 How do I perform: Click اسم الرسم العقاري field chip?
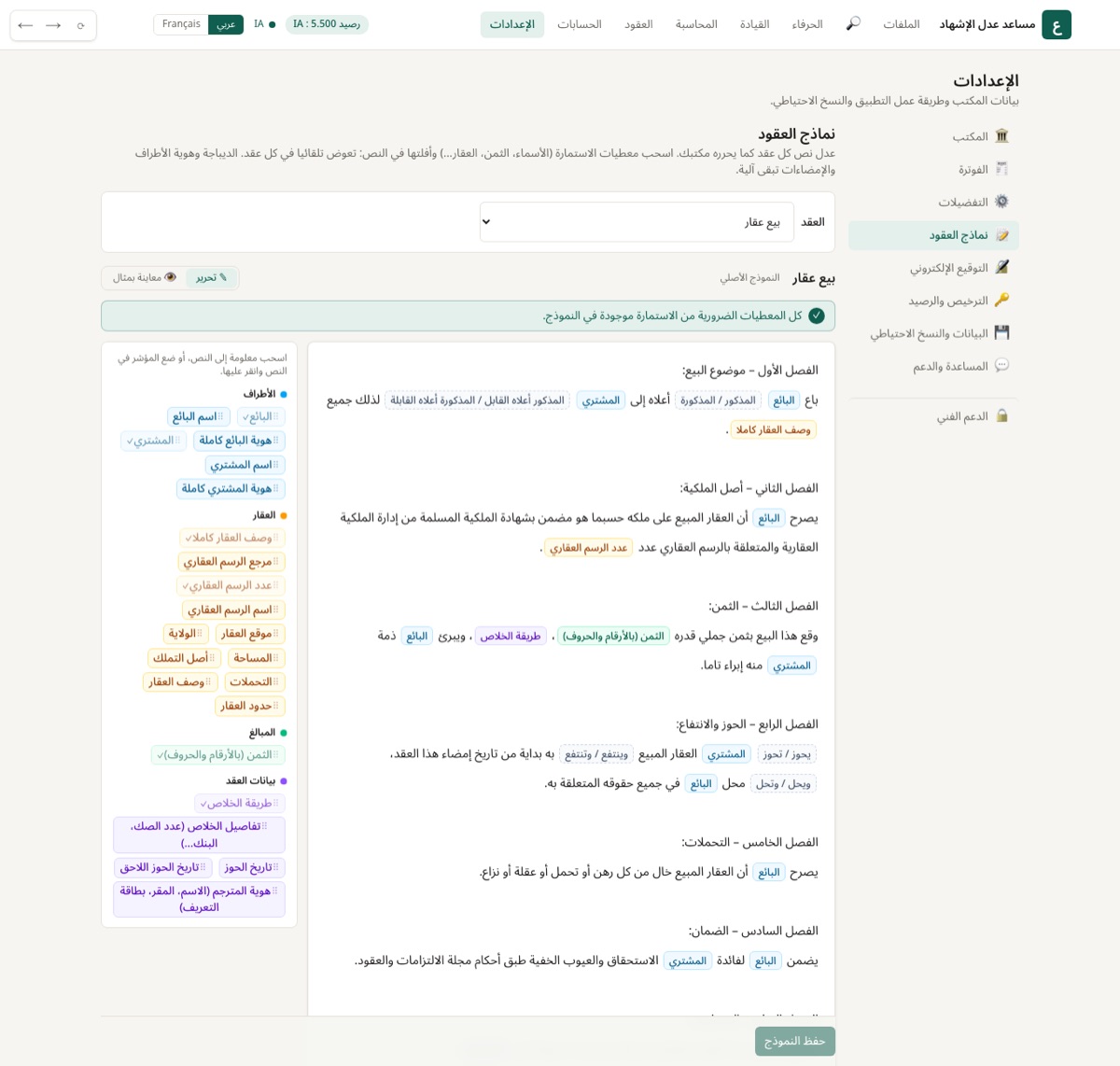(x=233, y=610)
